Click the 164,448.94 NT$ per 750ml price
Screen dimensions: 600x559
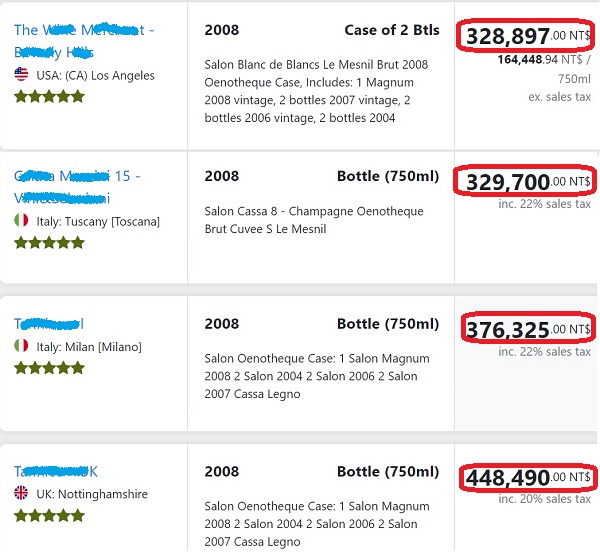(544, 69)
